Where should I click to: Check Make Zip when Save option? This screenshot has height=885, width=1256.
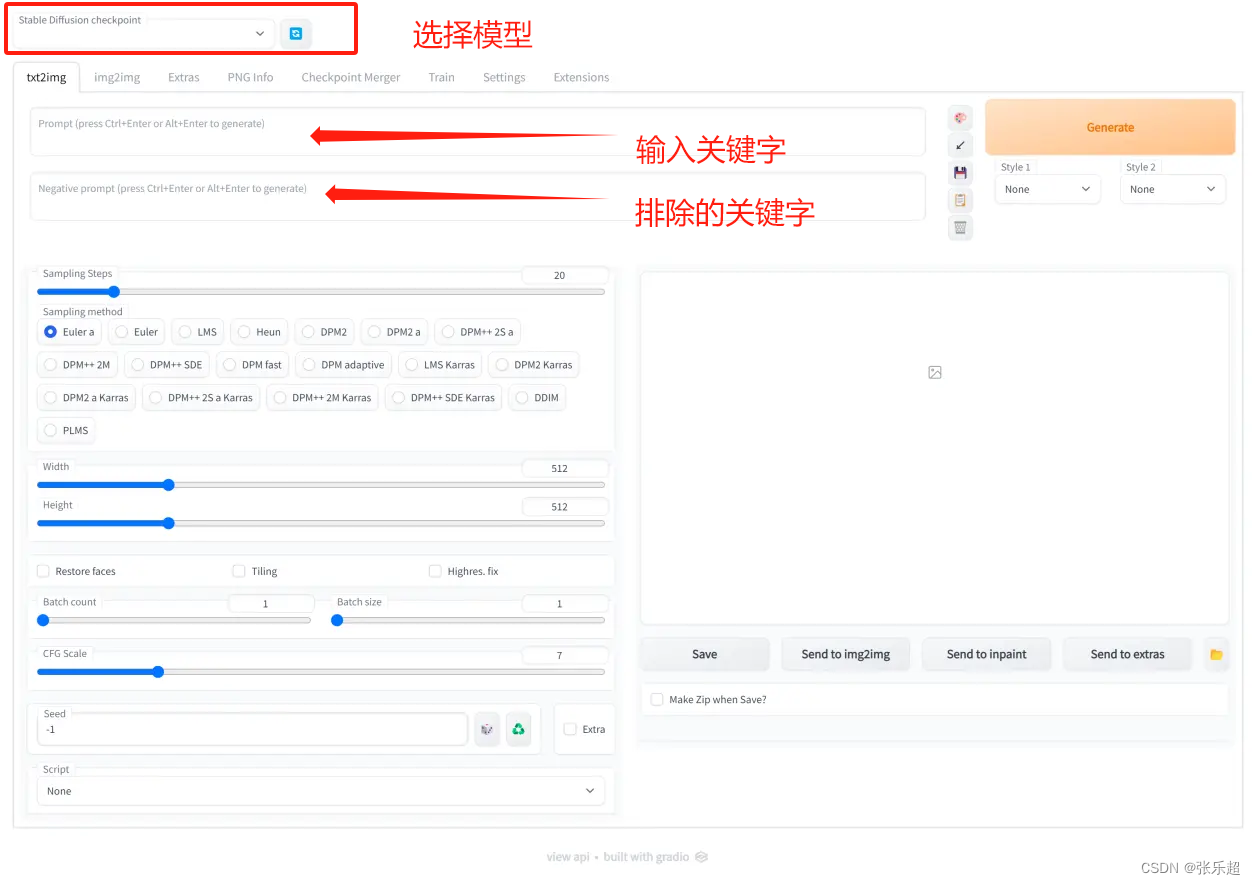point(657,699)
